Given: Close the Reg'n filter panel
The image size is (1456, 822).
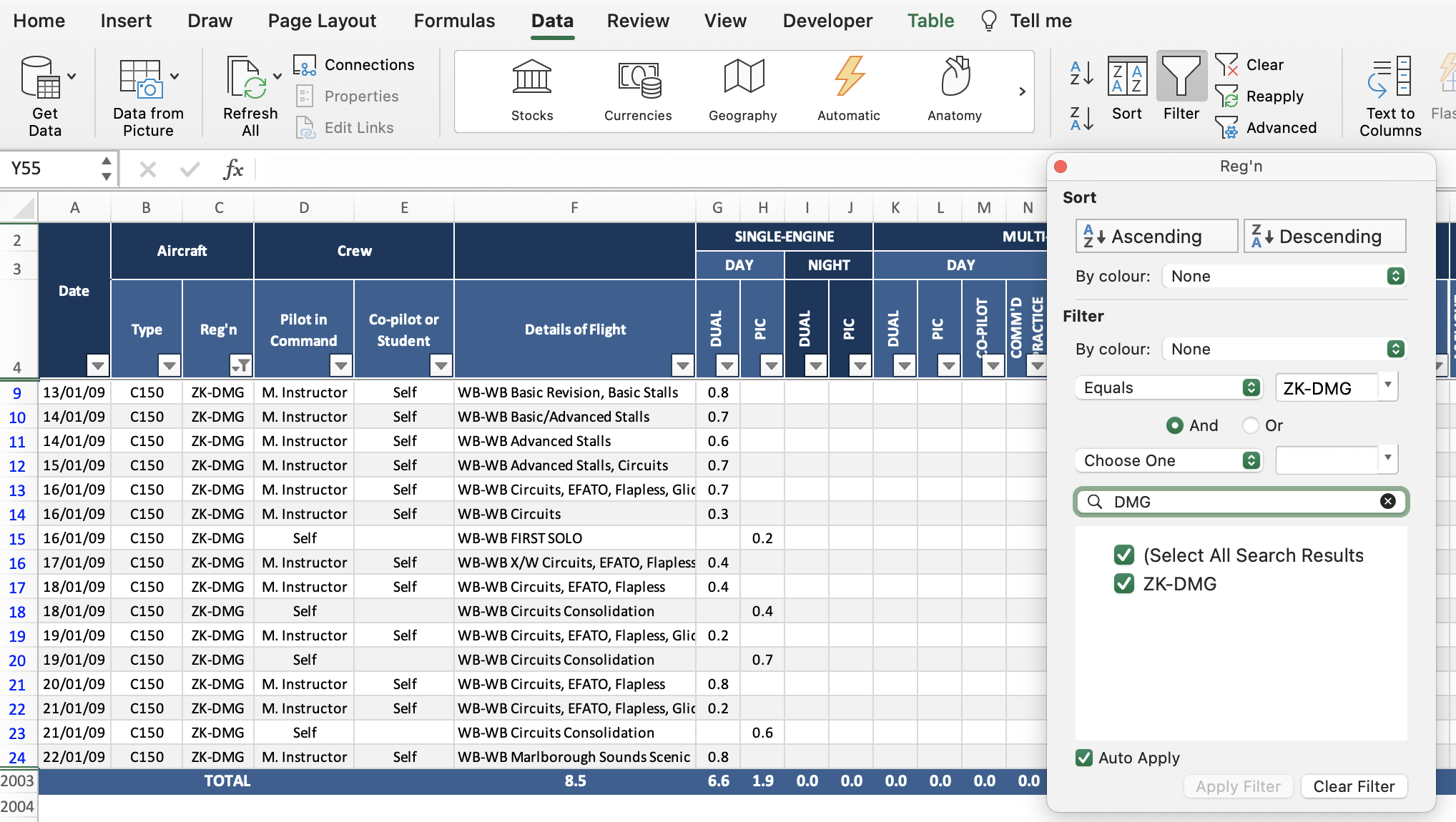Looking at the screenshot, I should pyautogui.click(x=1061, y=167).
